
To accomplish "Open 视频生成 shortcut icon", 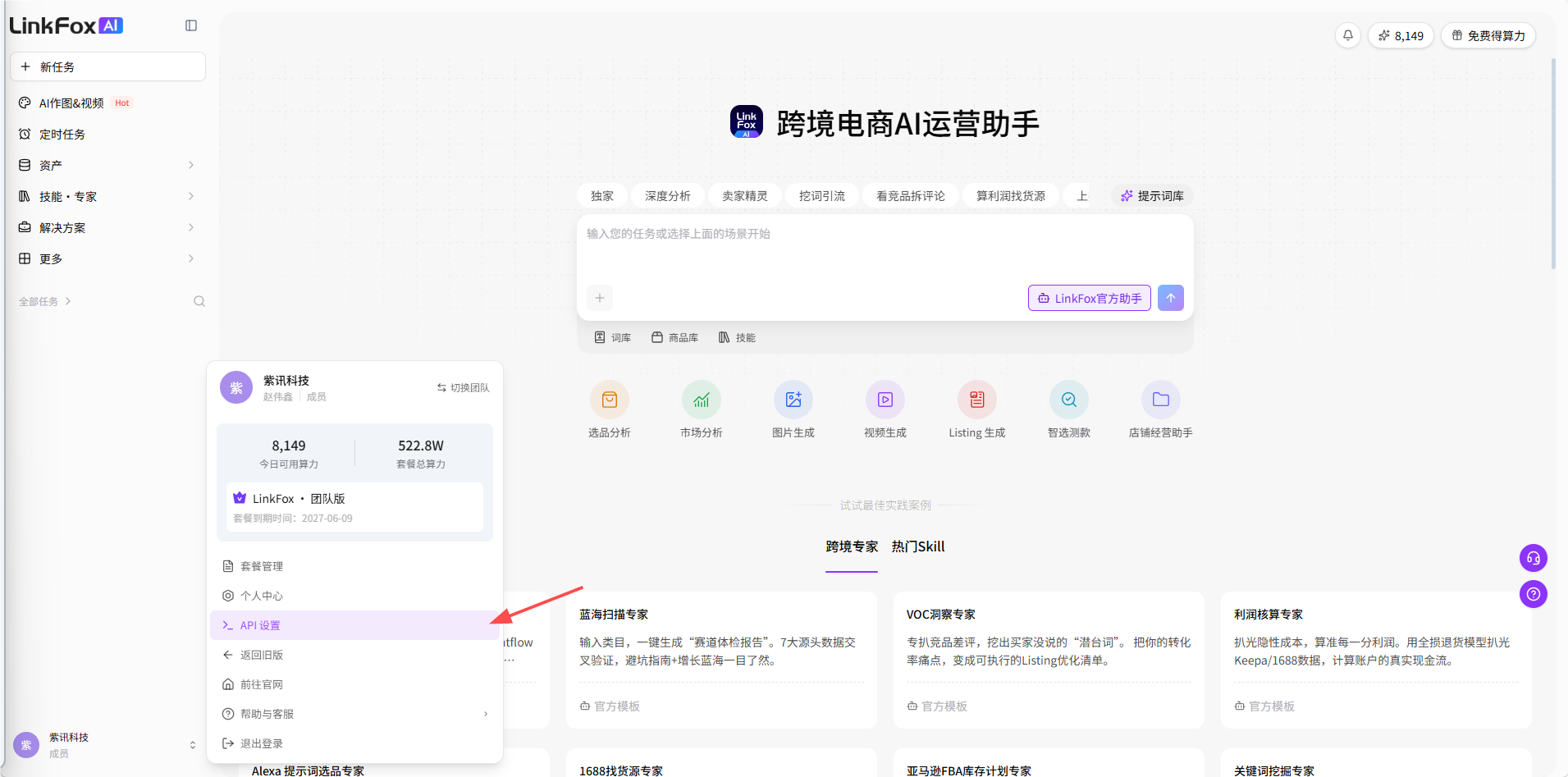I will point(885,400).
